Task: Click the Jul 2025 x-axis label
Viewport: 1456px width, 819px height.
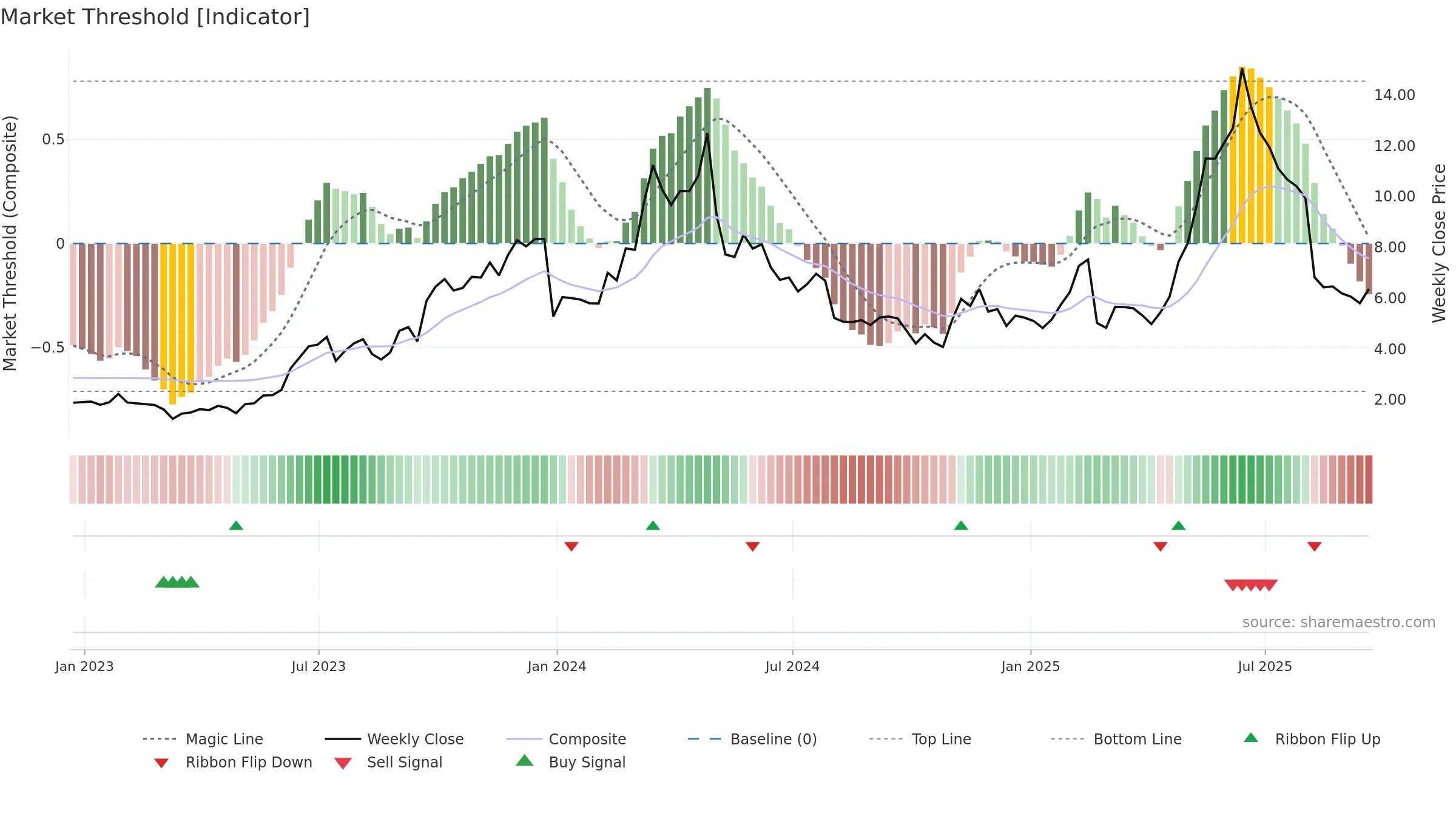Action: [1265, 666]
